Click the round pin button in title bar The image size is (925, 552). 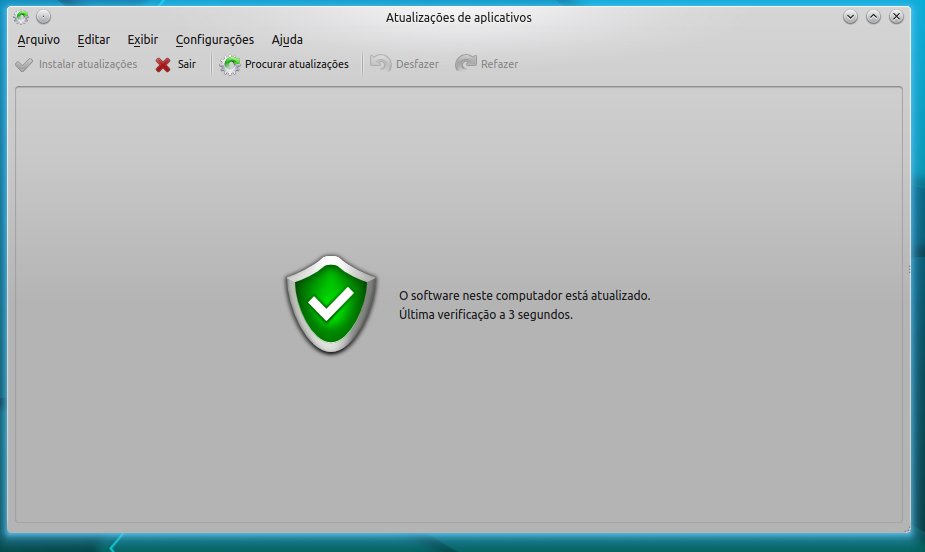(x=44, y=17)
